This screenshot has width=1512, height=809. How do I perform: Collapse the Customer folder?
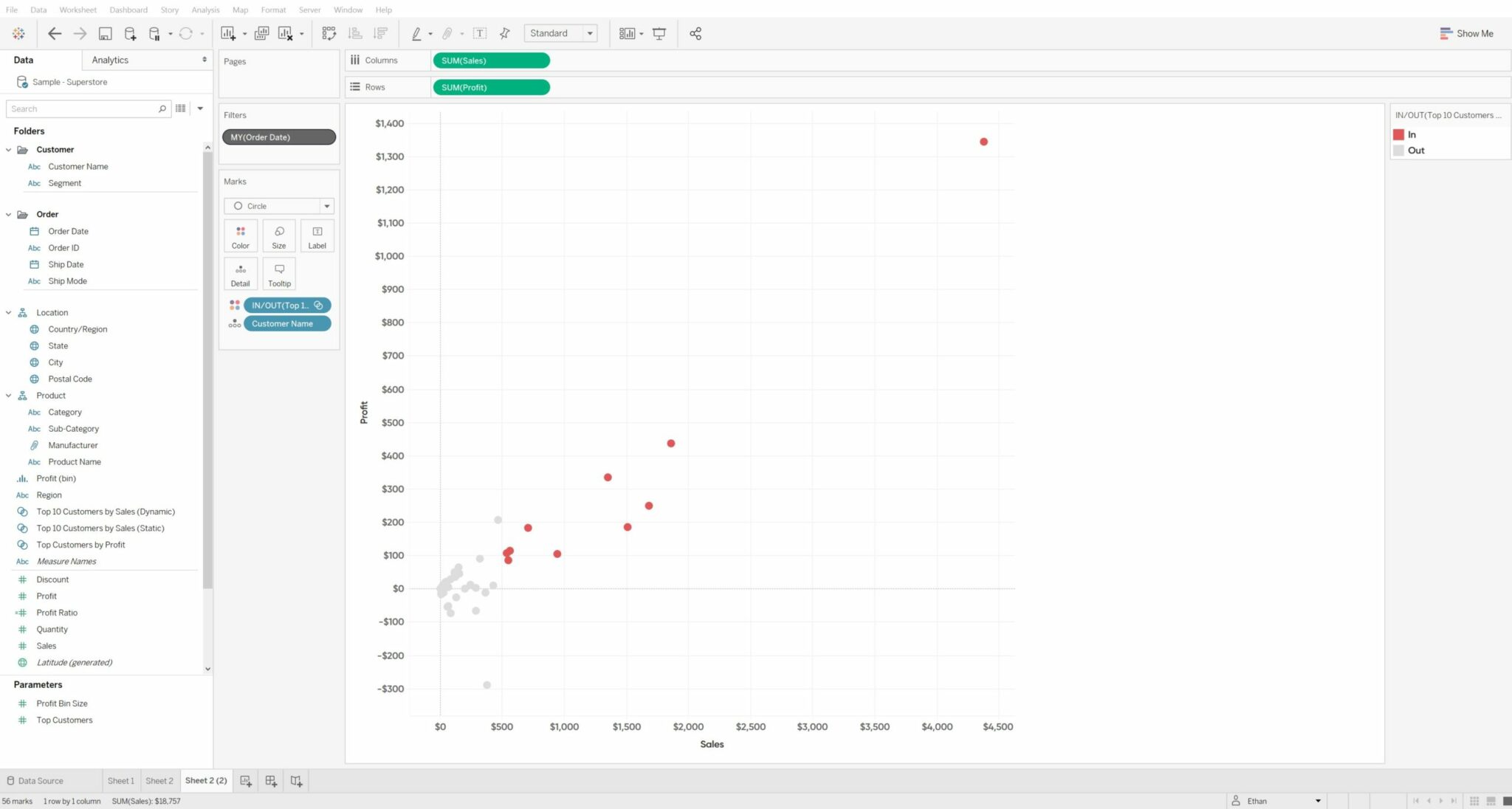[x=8, y=149]
